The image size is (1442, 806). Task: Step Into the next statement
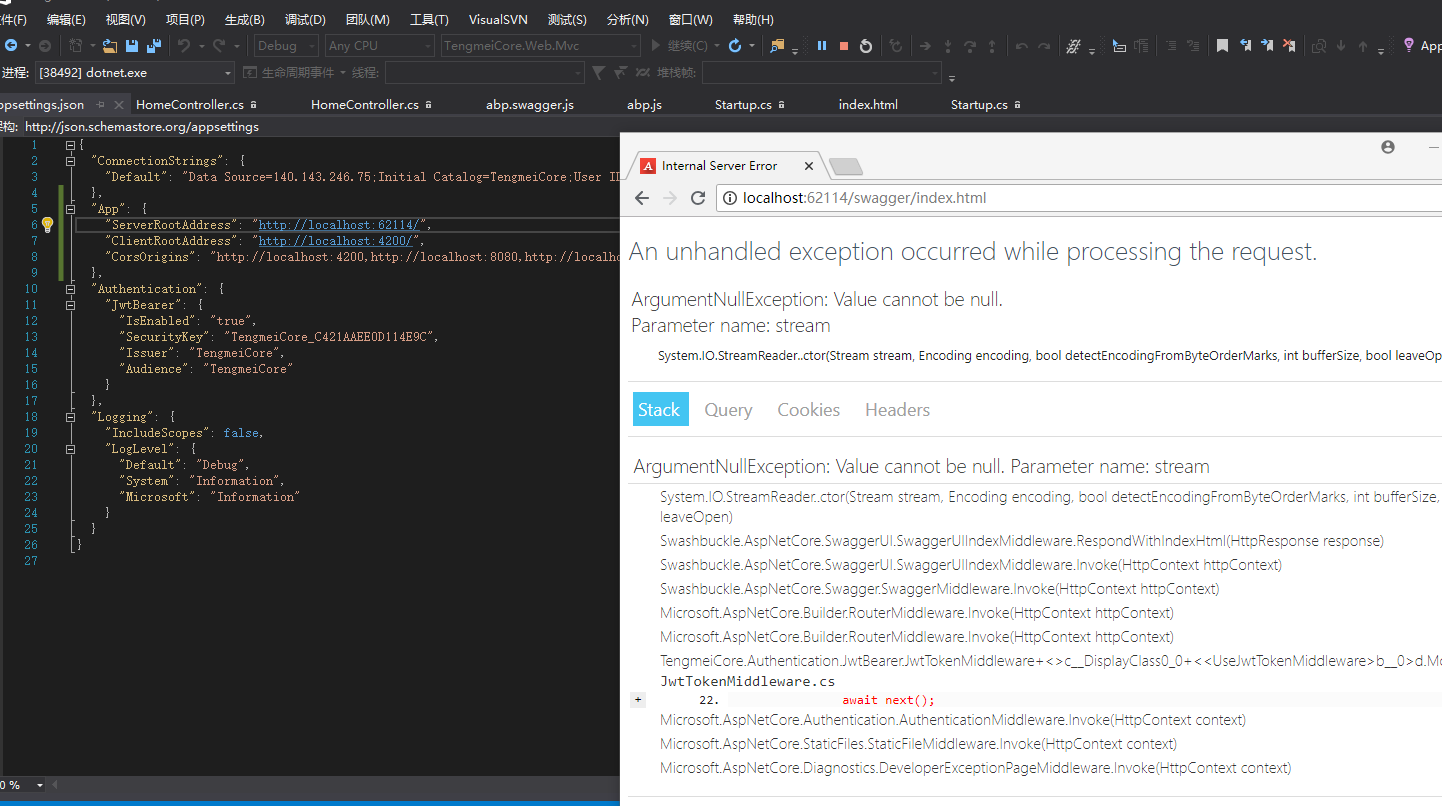point(948,45)
